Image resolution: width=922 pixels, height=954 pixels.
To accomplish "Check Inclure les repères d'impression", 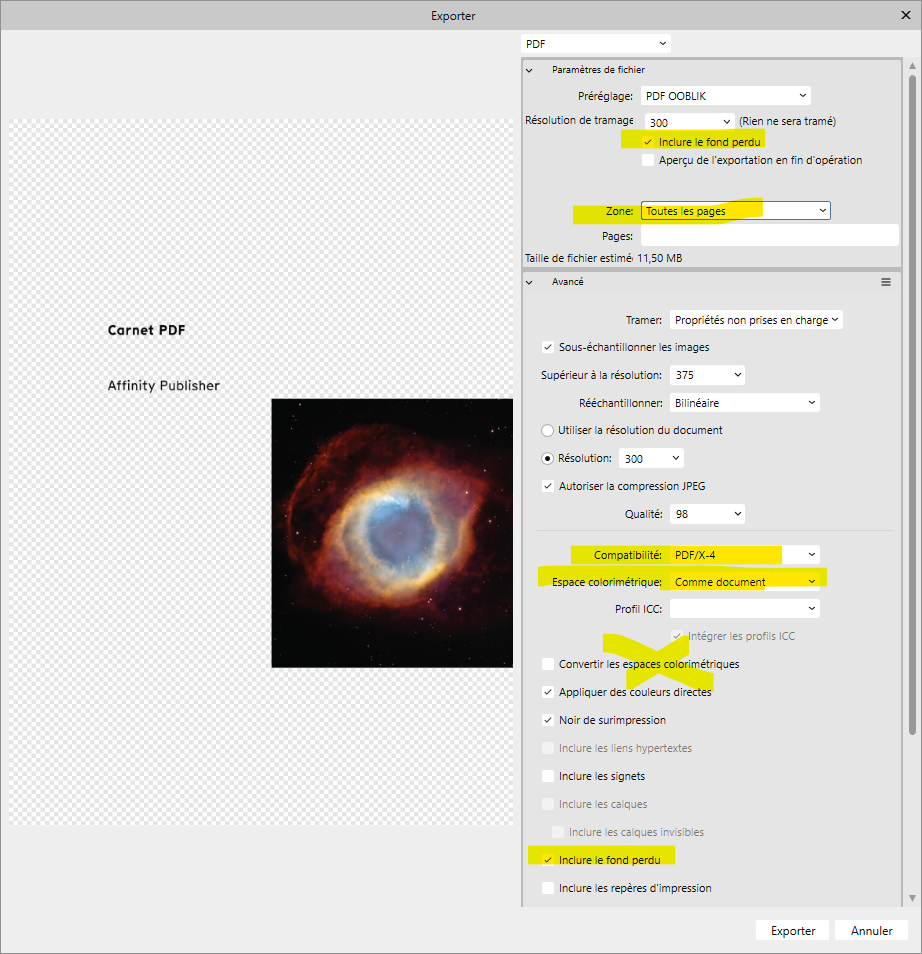I will 548,888.
